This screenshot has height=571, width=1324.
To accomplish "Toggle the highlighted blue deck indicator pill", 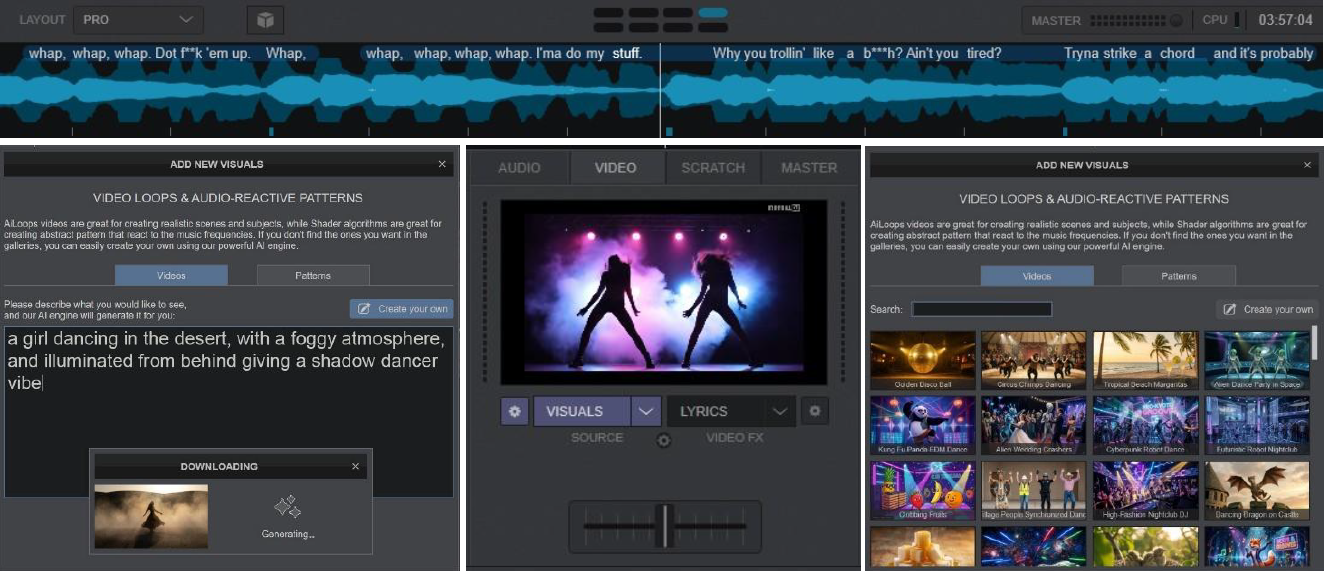I will coord(713,13).
